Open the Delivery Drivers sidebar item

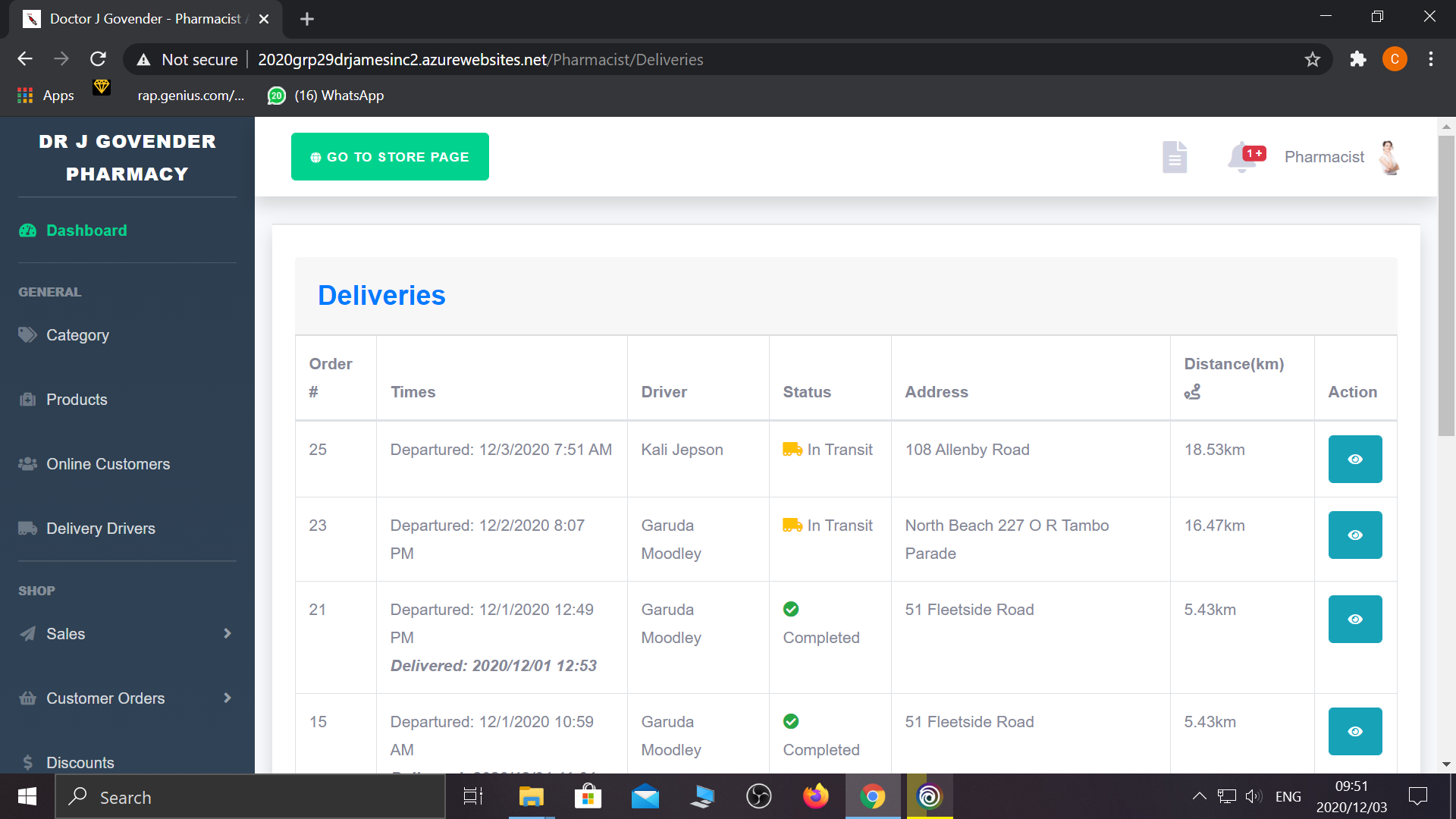(x=100, y=529)
